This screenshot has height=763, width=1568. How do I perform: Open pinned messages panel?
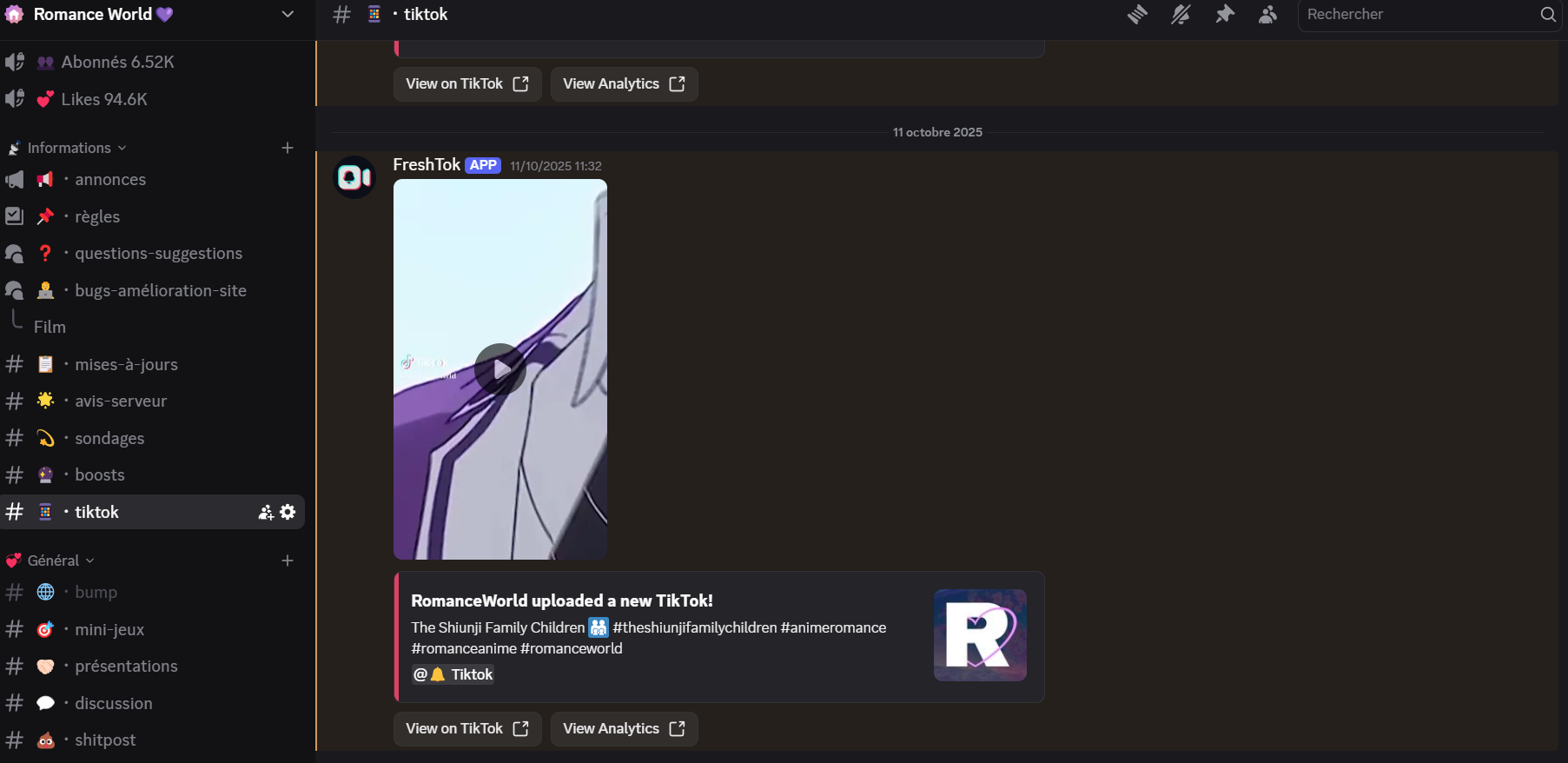click(1225, 15)
